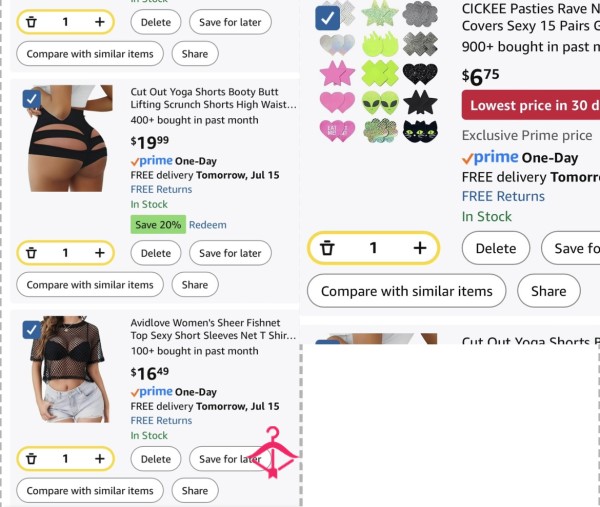Open the Avidlove Sheer Fishnet Top title
The width and height of the screenshot is (600, 507).
tap(213, 329)
